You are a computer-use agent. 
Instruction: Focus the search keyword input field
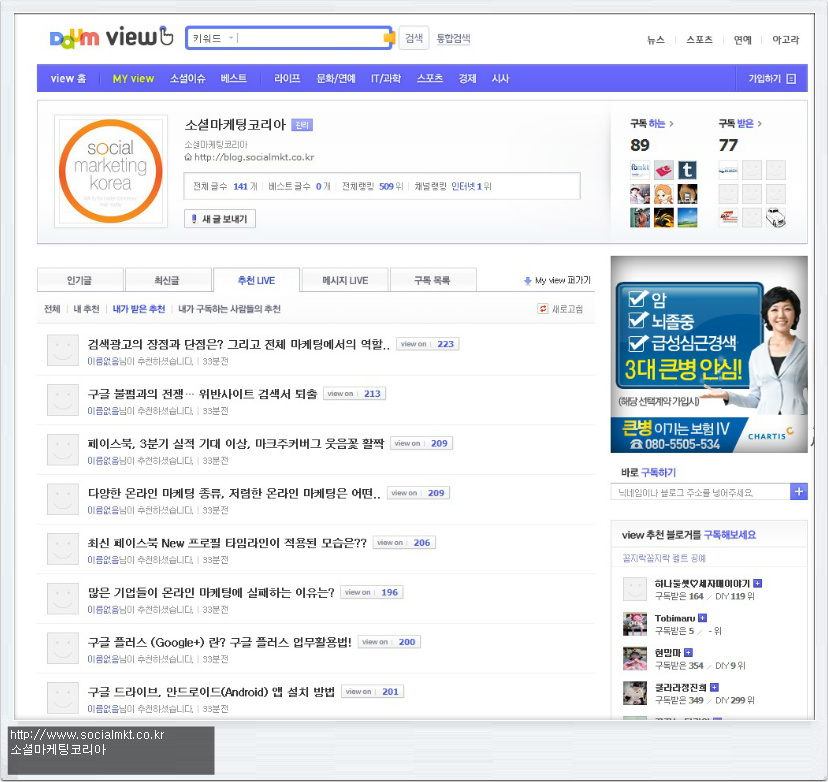(x=310, y=38)
